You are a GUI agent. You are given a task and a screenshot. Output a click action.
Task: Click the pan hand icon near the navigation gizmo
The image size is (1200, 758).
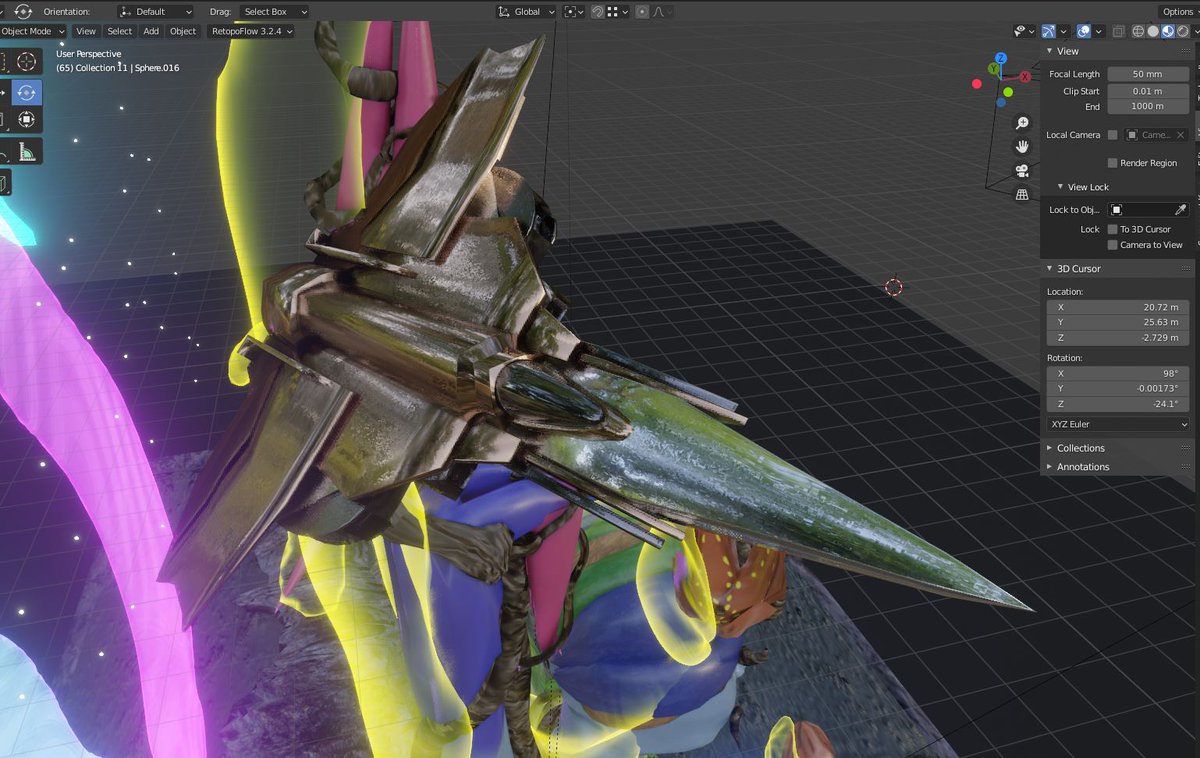pos(1023,147)
